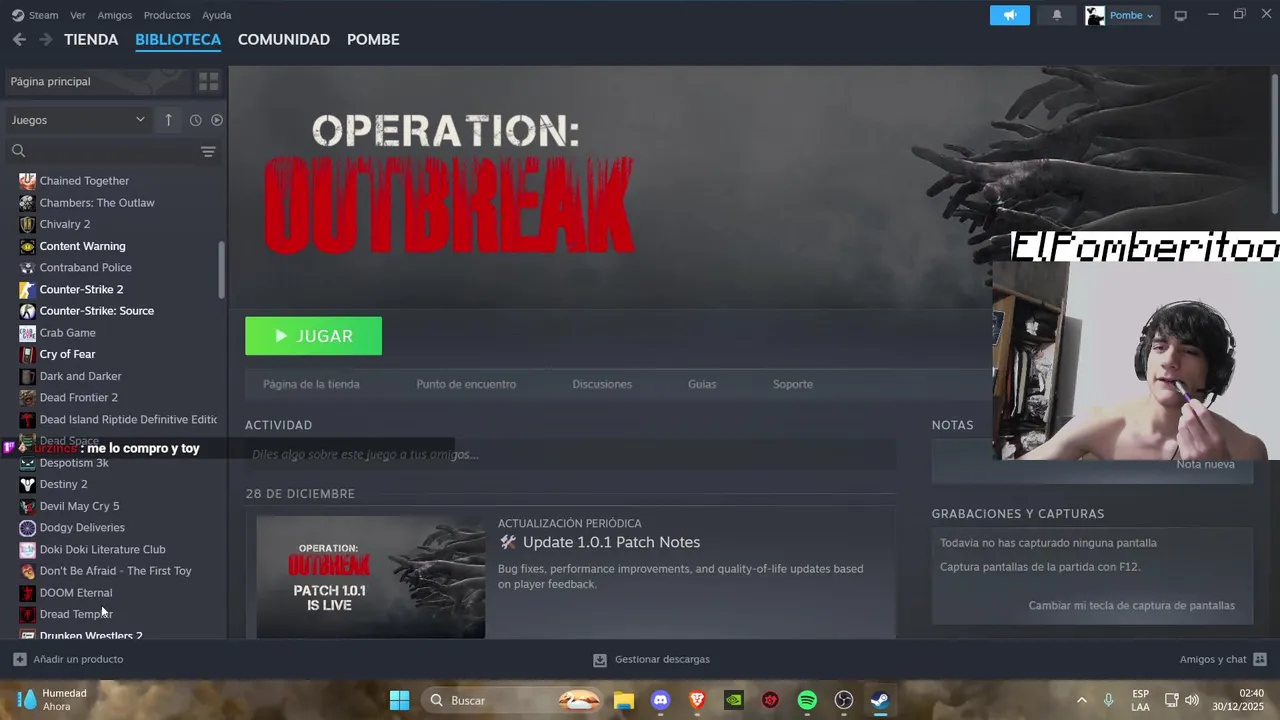Open Amigos y chat
Image resolution: width=1280 pixels, height=720 pixels.
coord(1223,659)
